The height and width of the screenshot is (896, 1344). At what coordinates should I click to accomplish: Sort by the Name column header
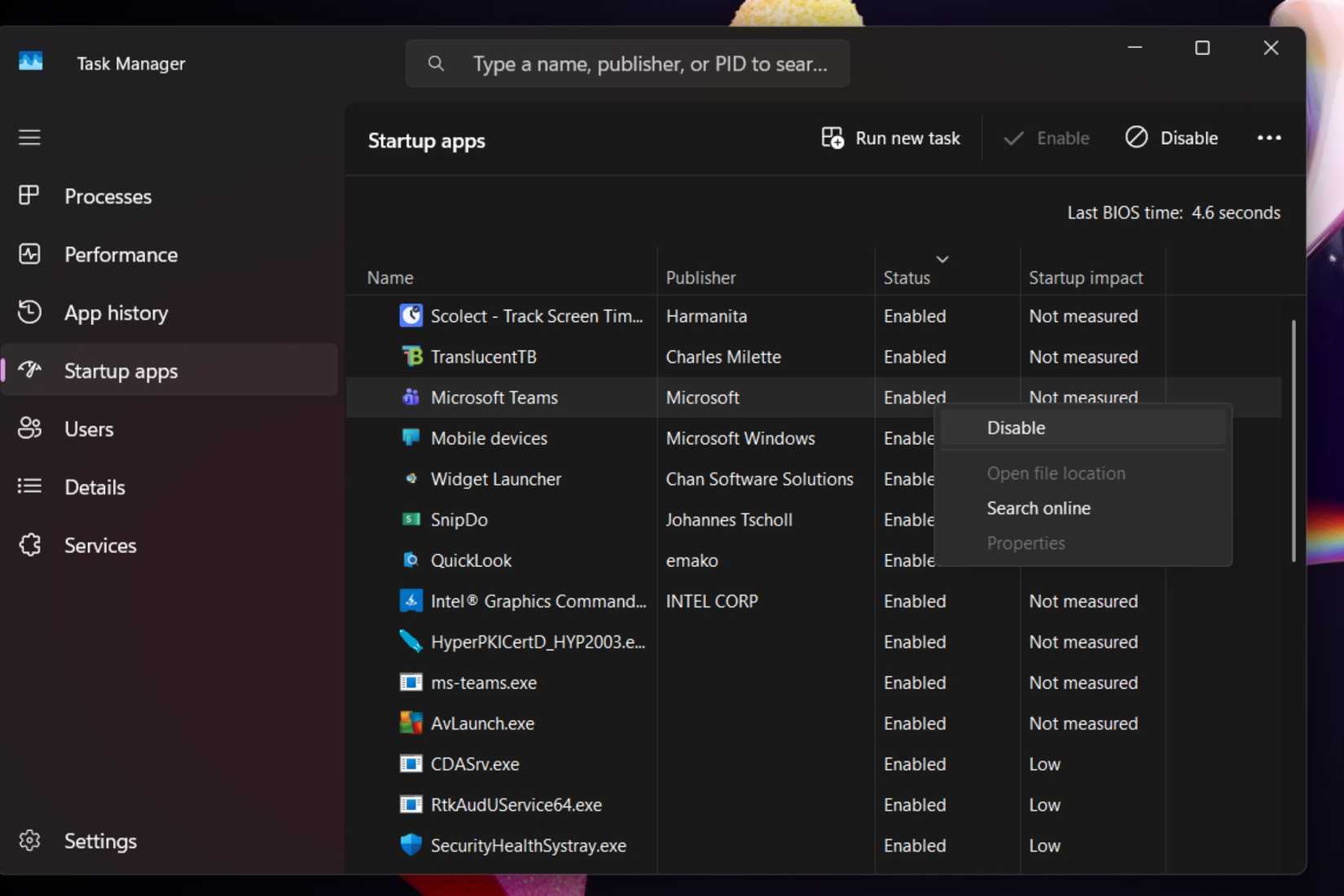pos(502,272)
